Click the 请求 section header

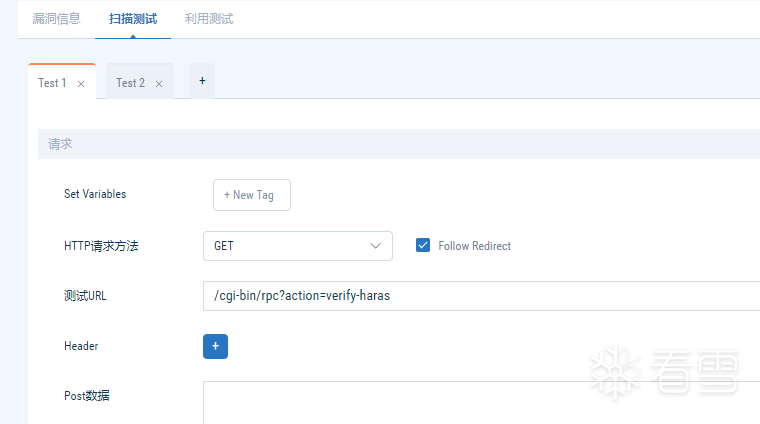click(x=60, y=144)
